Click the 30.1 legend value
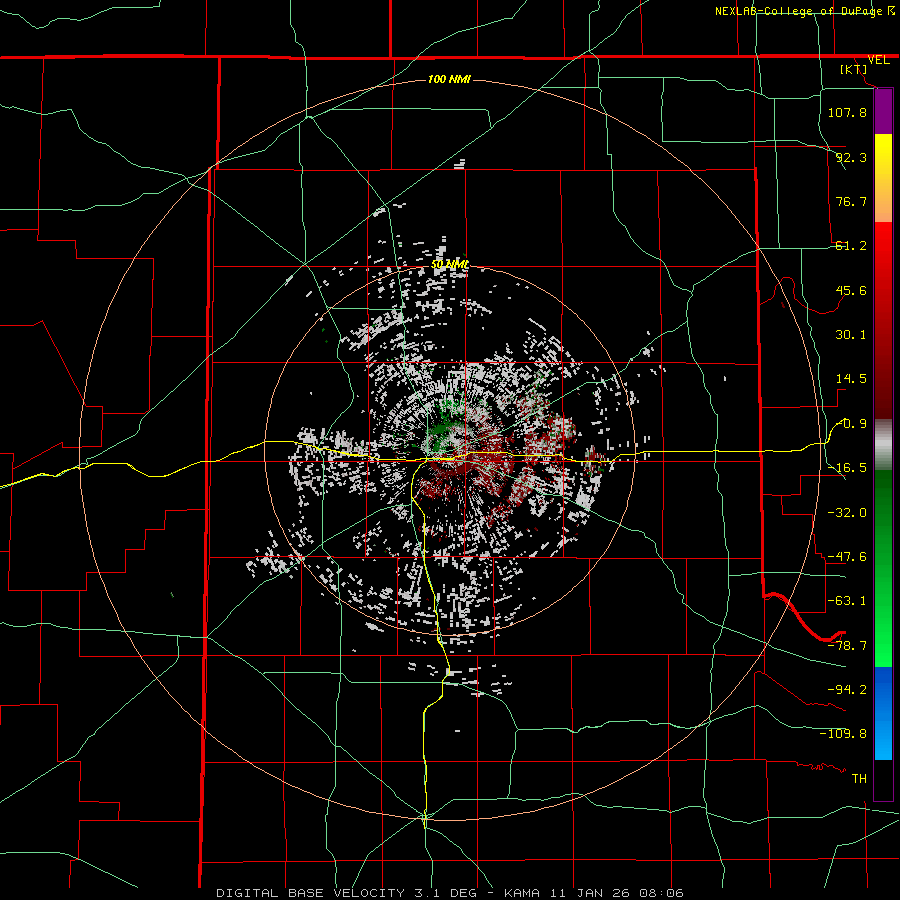900x900 pixels. (851, 335)
